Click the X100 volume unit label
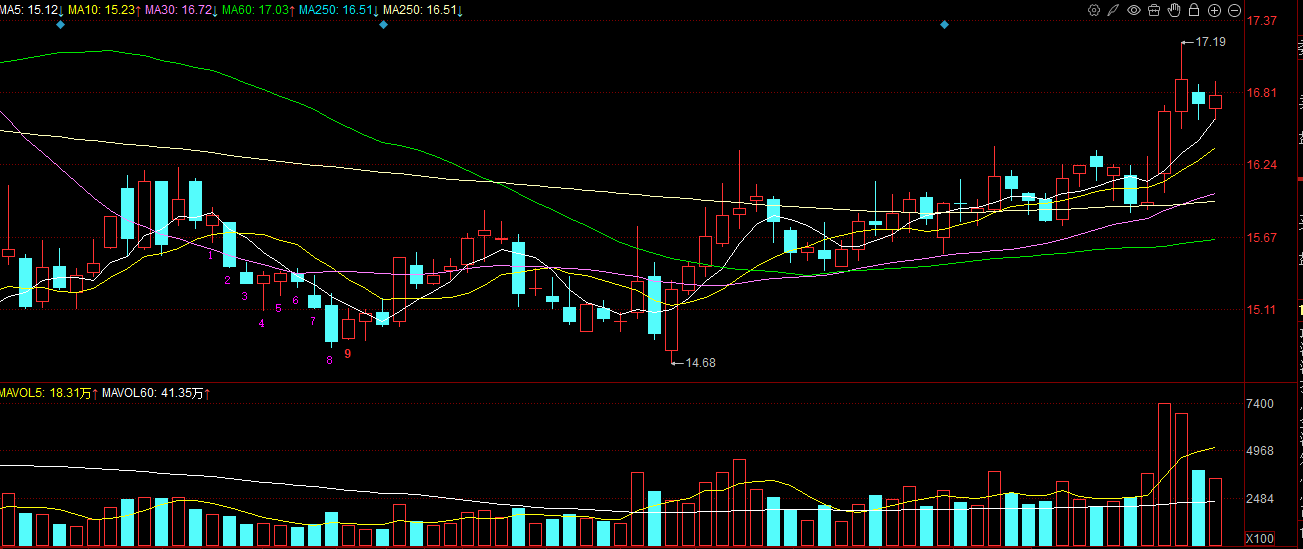1303x549 pixels. [x=1260, y=538]
